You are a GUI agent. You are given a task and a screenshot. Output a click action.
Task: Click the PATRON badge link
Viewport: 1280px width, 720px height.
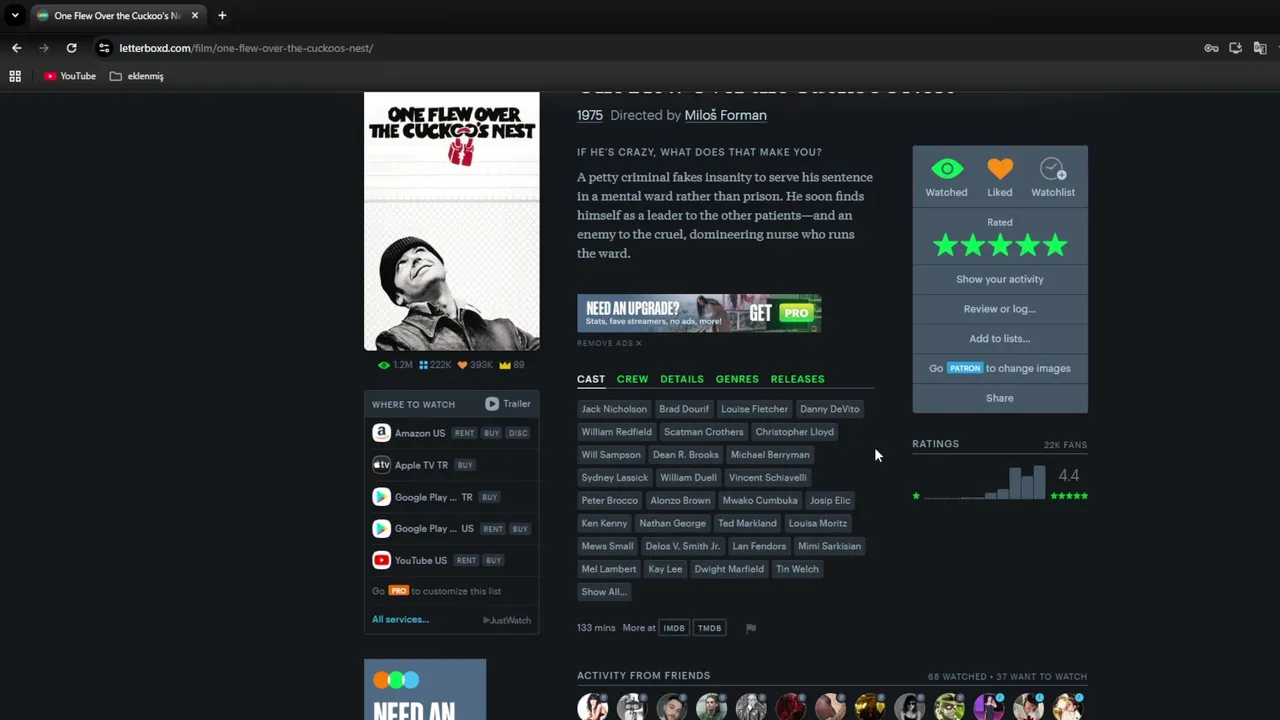tap(965, 368)
